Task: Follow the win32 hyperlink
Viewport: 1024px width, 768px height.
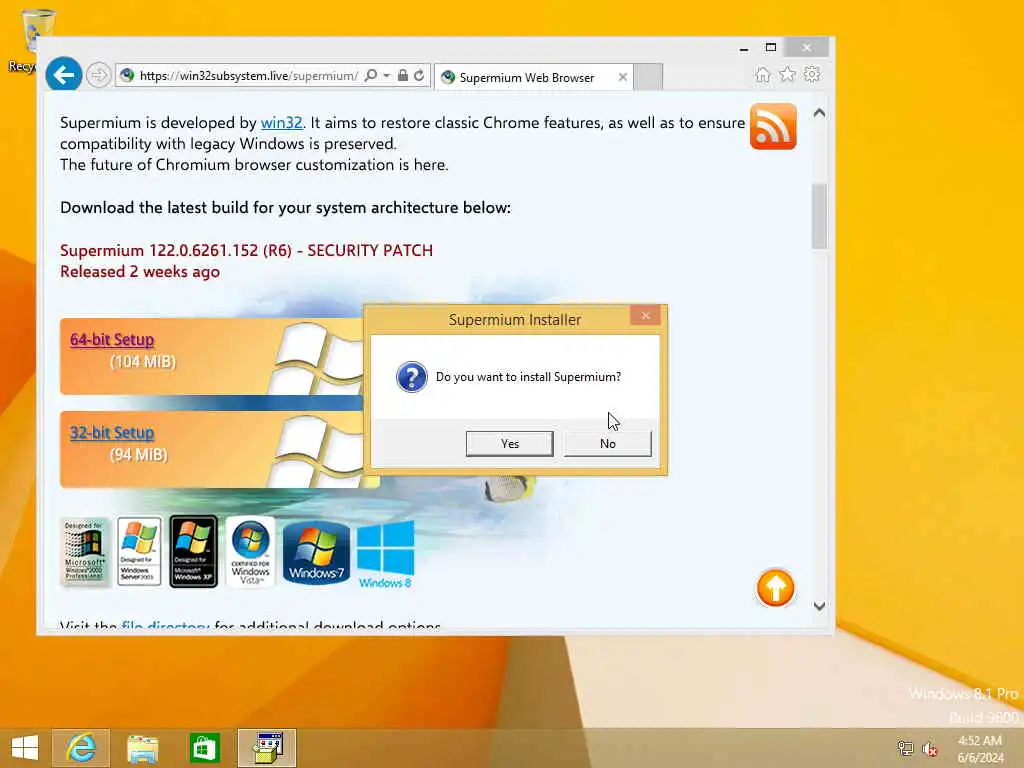Action: pos(281,123)
